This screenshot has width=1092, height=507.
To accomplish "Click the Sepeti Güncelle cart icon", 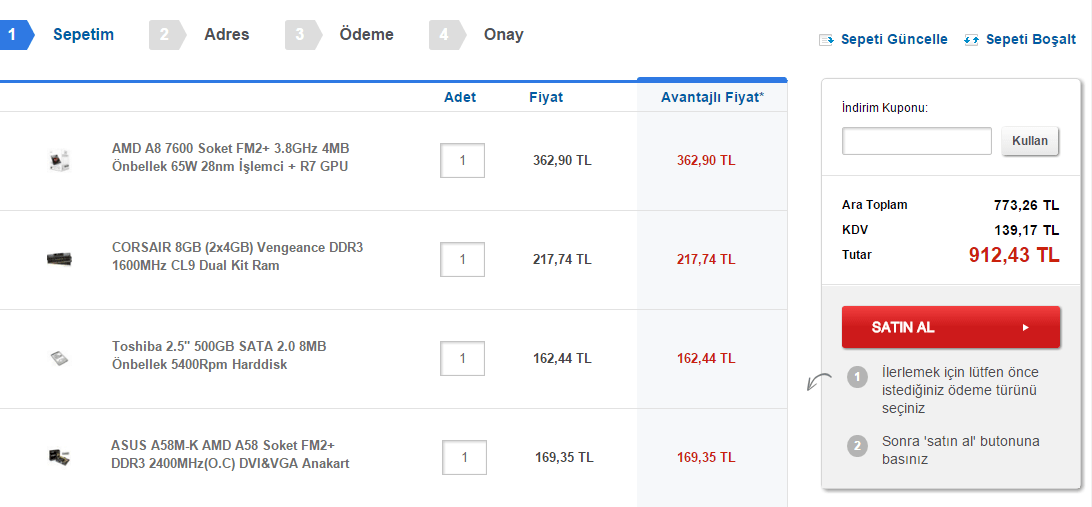I will [x=826, y=40].
